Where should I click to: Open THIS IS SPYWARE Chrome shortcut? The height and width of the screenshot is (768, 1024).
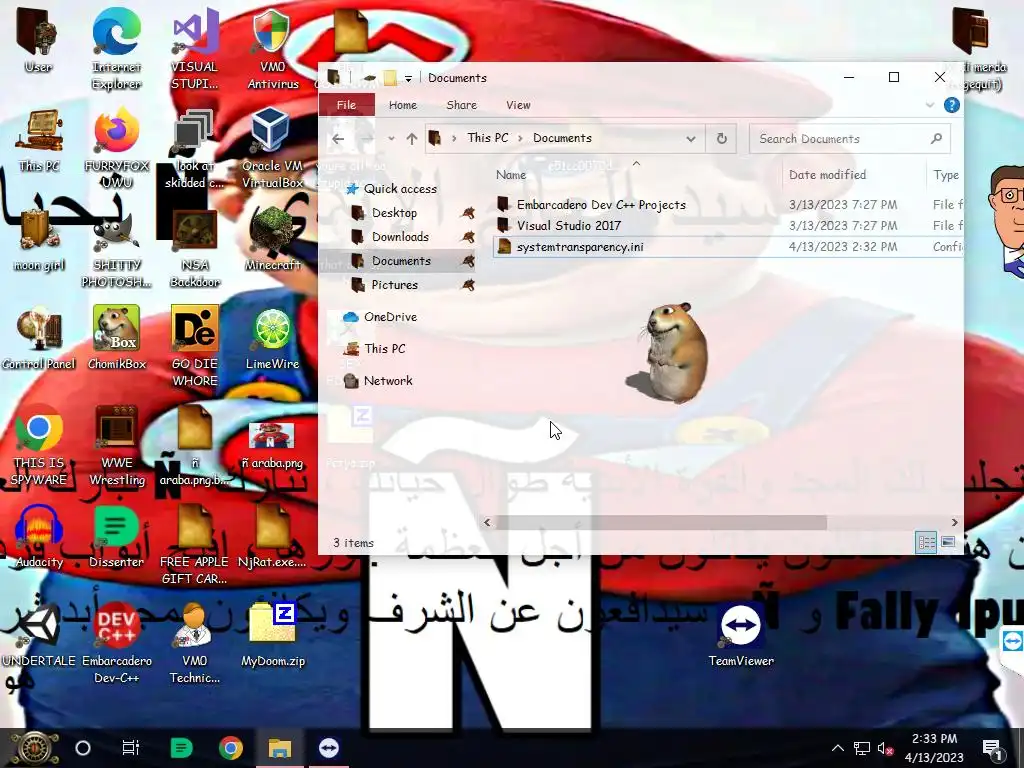(x=39, y=445)
